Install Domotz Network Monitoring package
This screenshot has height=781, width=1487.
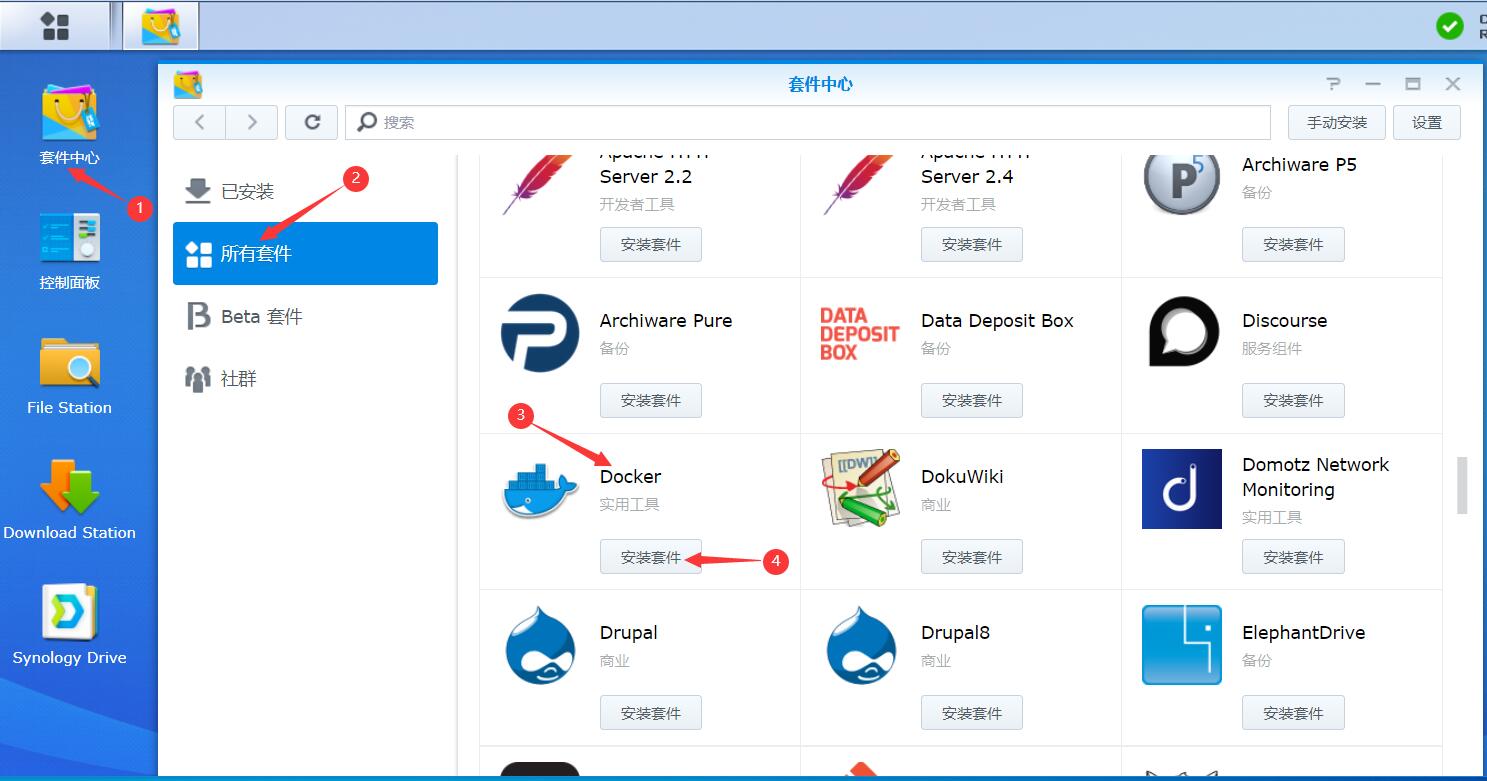tap(1293, 557)
